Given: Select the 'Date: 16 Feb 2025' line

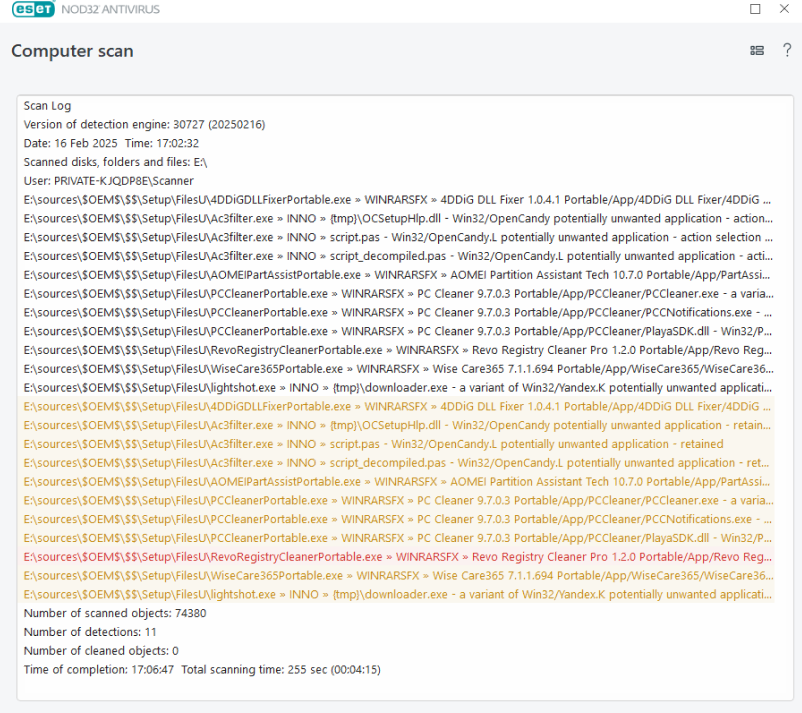Looking at the screenshot, I should [111, 143].
